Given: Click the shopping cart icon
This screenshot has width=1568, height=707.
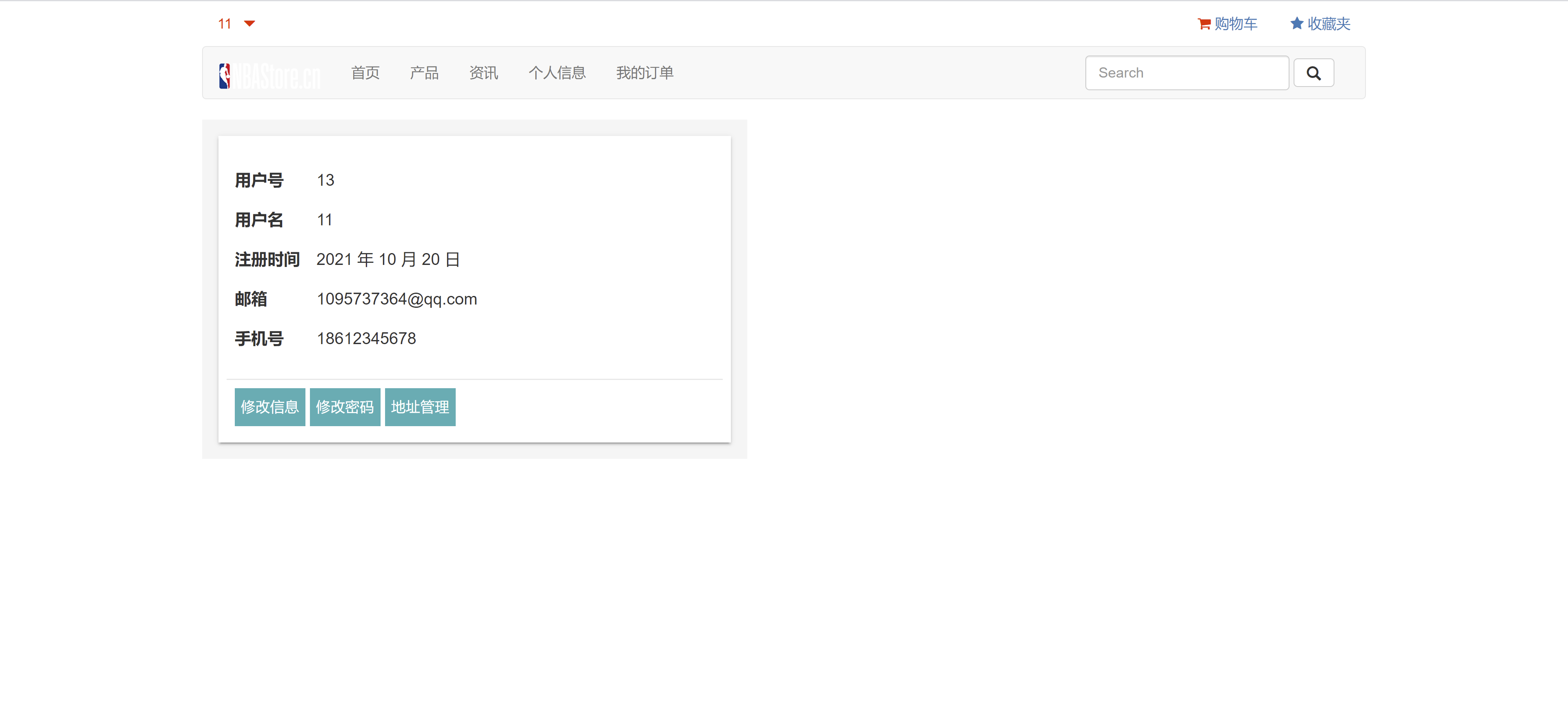Looking at the screenshot, I should [x=1203, y=24].
